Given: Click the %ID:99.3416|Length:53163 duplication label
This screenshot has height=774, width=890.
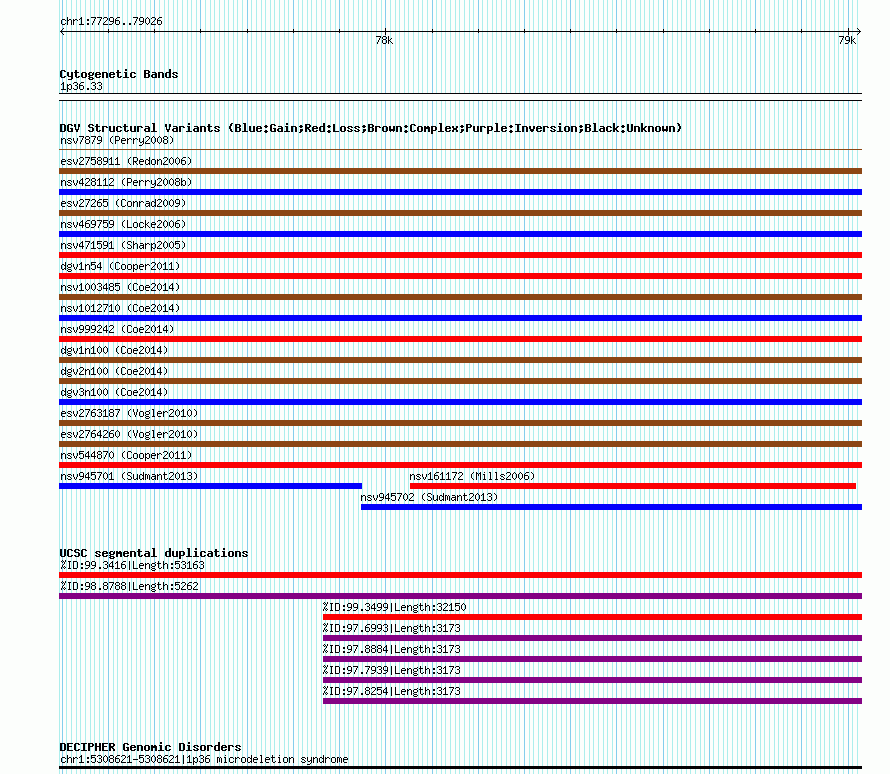Looking at the screenshot, I should point(132,565).
